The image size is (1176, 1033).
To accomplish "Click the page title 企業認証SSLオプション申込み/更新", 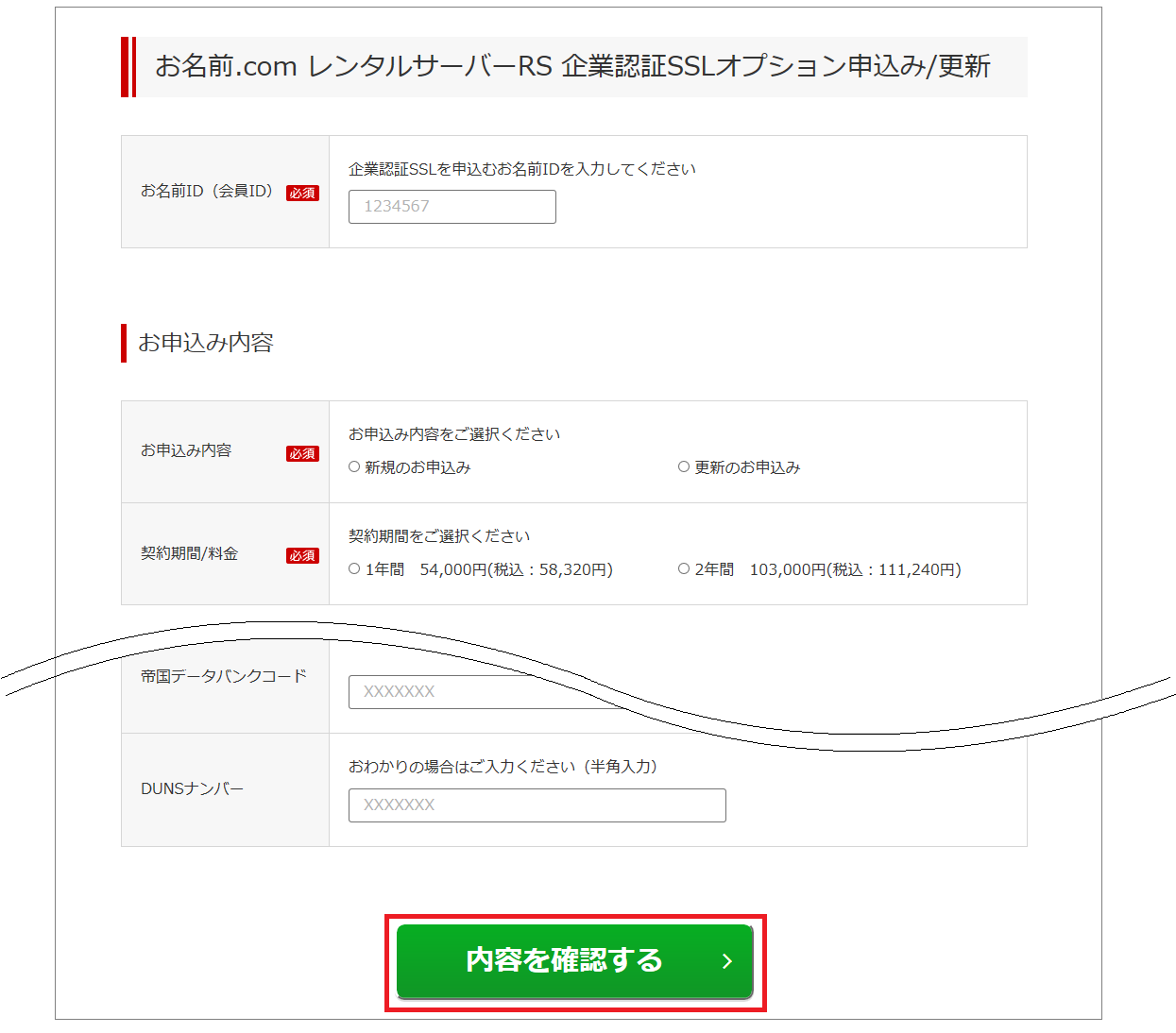I will [x=572, y=66].
